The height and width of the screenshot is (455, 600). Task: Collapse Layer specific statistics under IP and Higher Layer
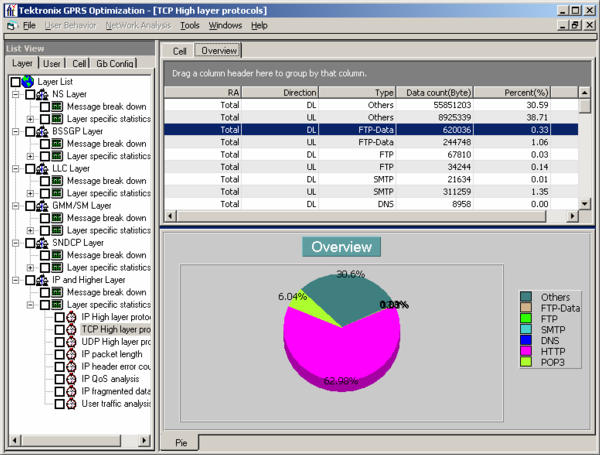tap(30, 305)
